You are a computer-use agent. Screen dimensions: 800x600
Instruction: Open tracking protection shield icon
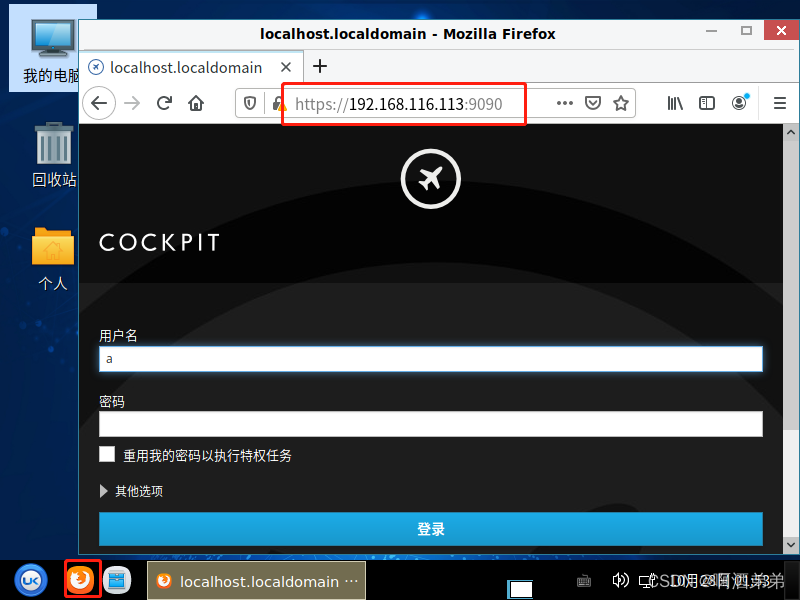249,104
